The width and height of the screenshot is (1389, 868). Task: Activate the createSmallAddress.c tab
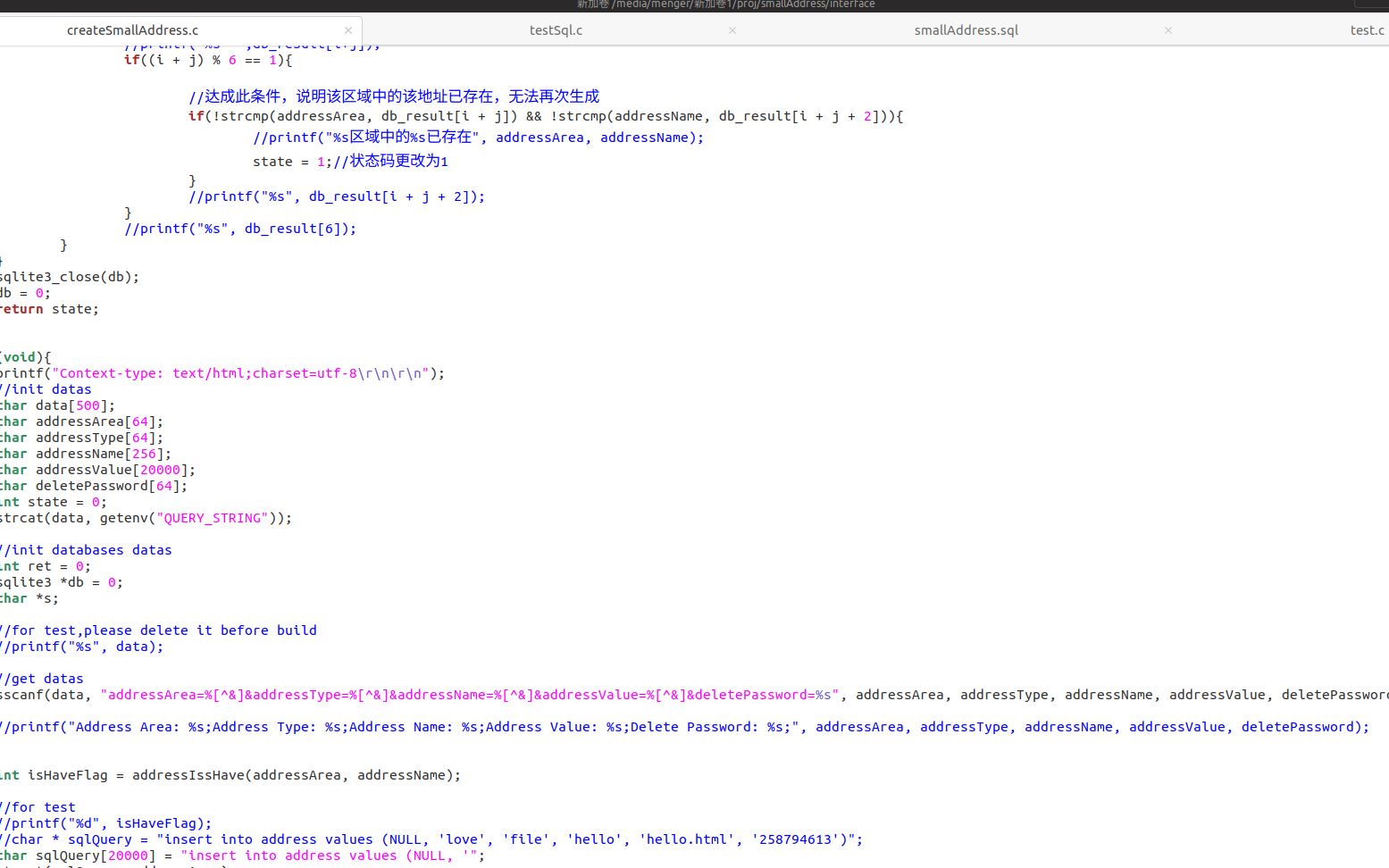pyautogui.click(x=132, y=29)
